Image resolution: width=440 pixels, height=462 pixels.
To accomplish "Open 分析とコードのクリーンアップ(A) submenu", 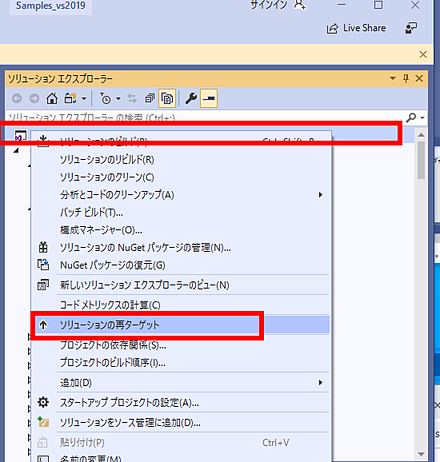I will point(182,195).
